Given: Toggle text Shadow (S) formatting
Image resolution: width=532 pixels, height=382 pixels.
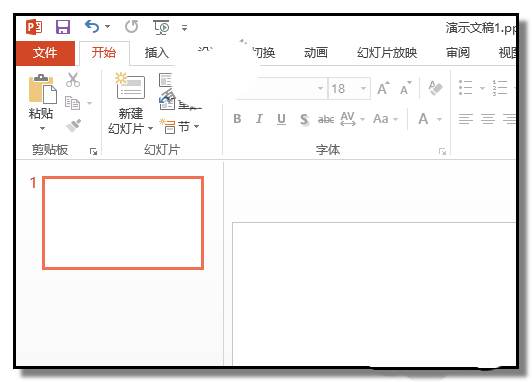Looking at the screenshot, I should [304, 119].
